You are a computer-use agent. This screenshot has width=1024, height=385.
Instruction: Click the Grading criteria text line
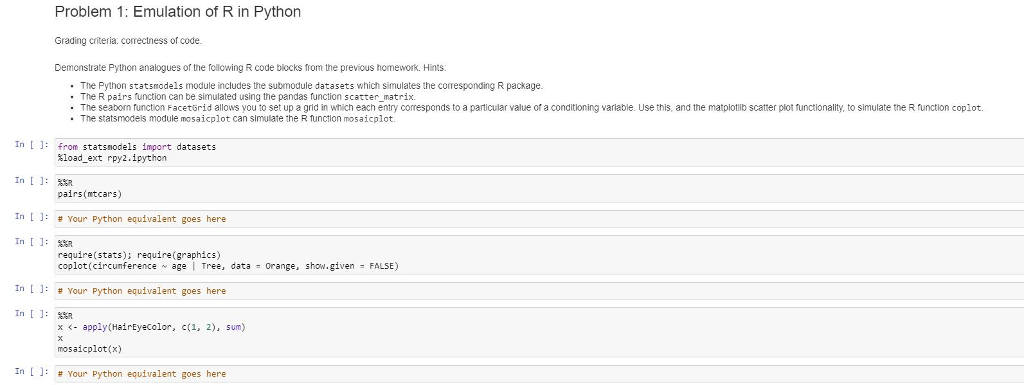[x=129, y=41]
